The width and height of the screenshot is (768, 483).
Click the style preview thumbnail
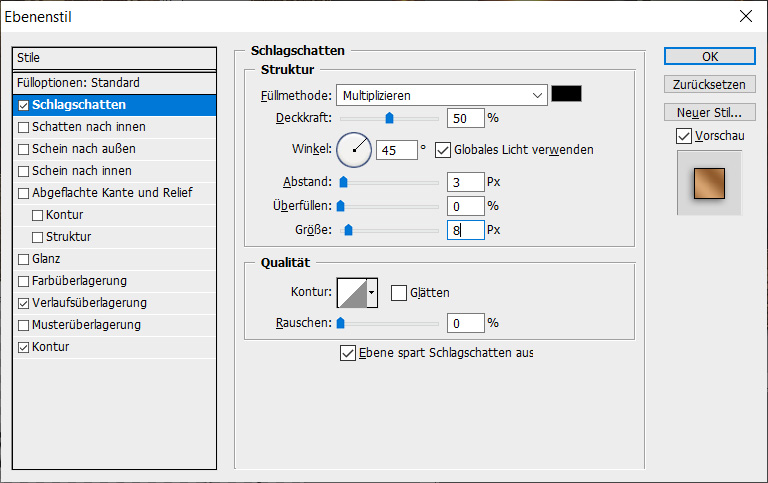[x=709, y=183]
